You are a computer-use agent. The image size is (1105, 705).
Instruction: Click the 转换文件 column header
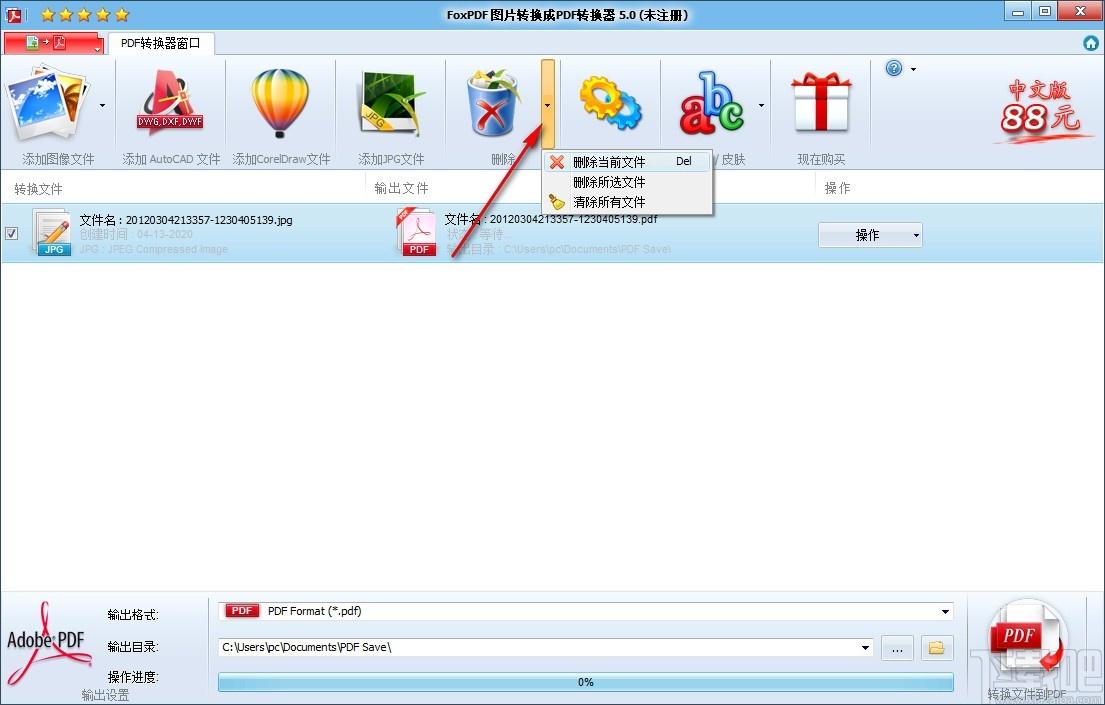pyautogui.click(x=39, y=189)
